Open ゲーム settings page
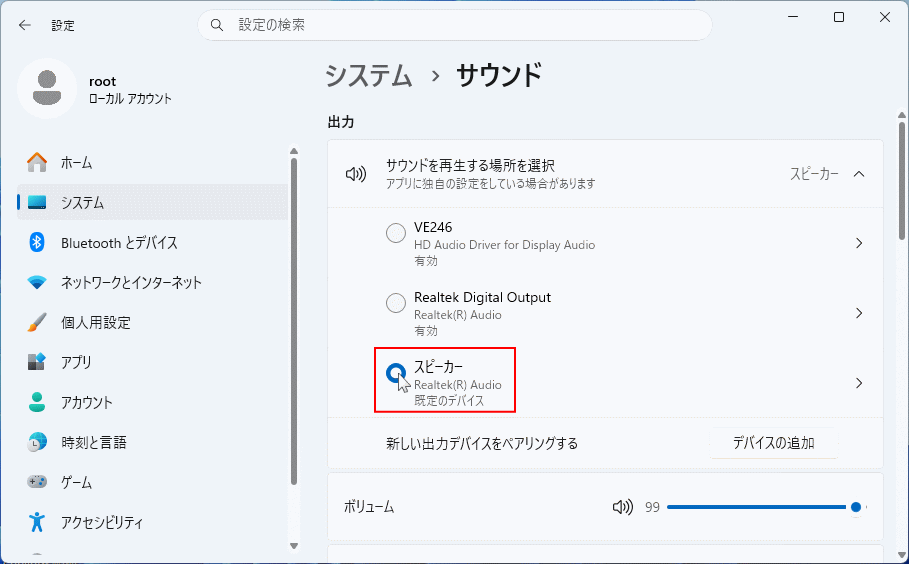909x564 pixels. [152, 482]
